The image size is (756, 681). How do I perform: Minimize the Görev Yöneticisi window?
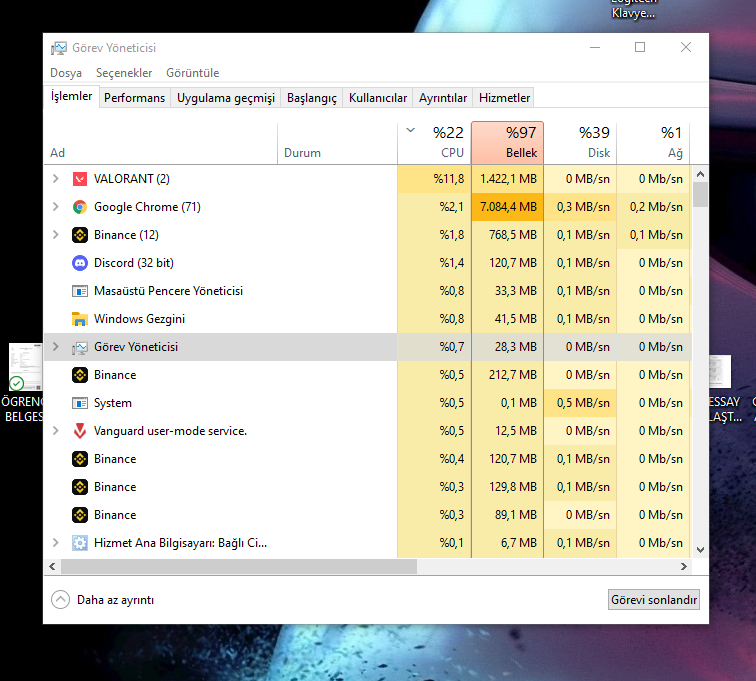click(x=595, y=47)
